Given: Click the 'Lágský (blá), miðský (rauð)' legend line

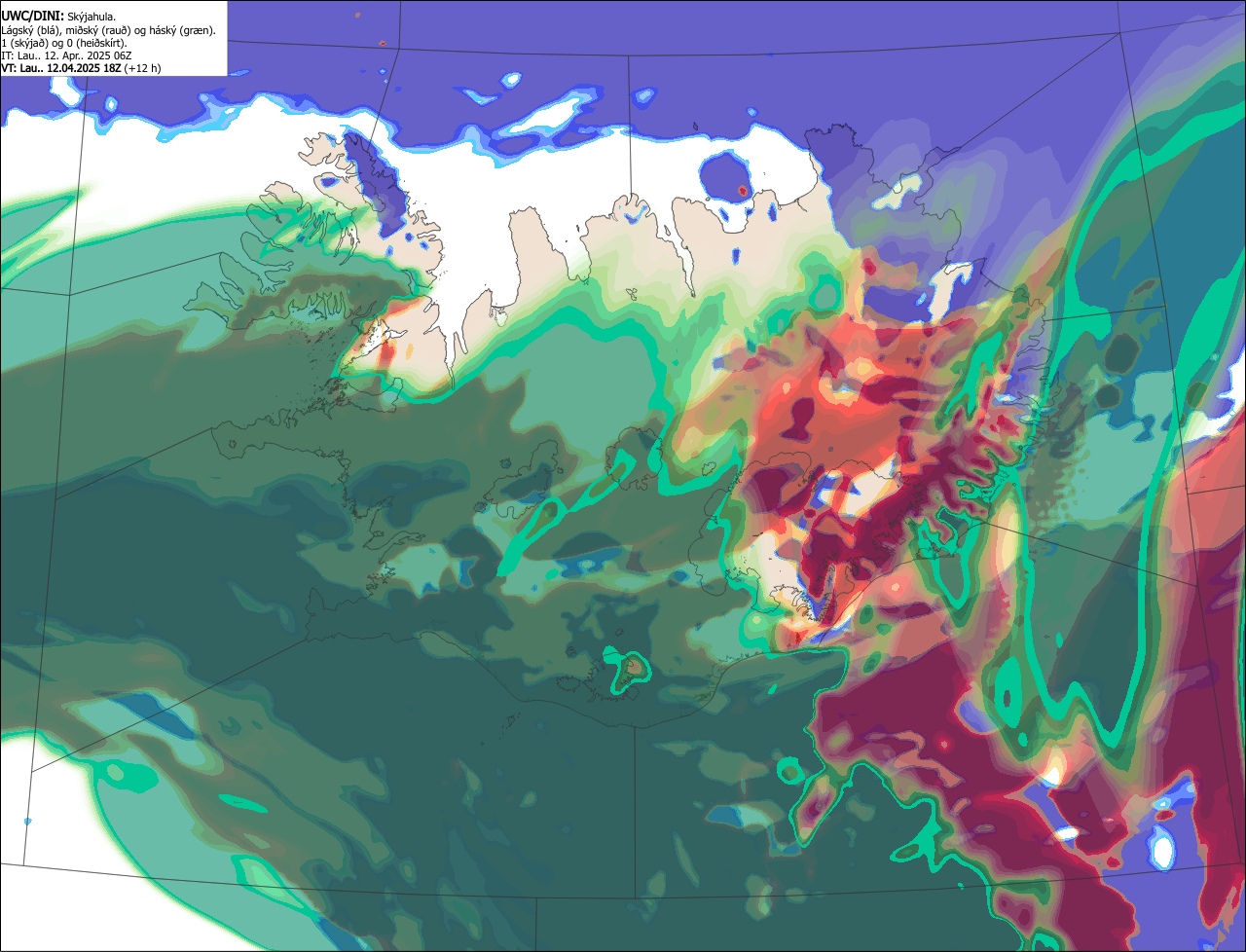Looking at the screenshot, I should (x=109, y=29).
